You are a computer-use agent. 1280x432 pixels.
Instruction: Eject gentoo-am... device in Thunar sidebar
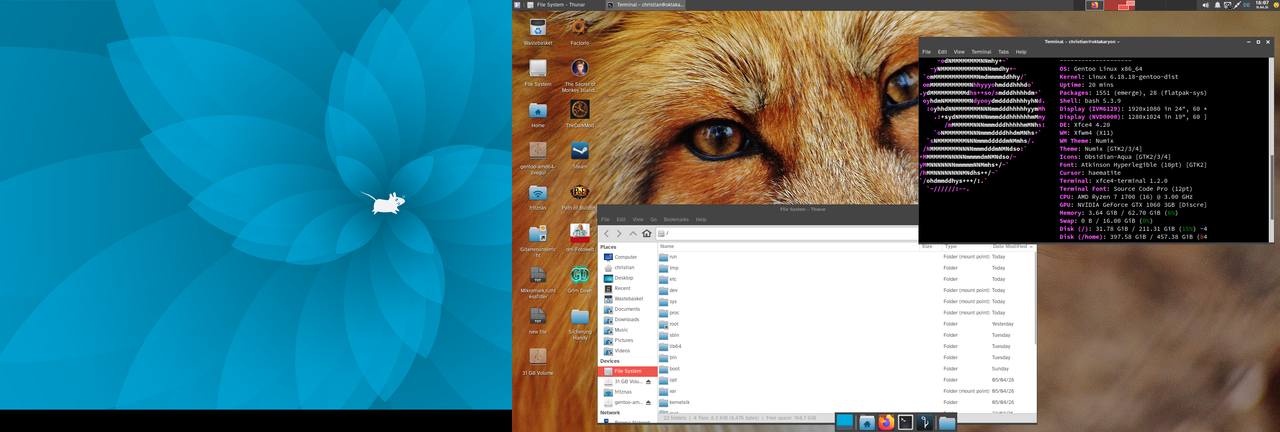click(648, 402)
